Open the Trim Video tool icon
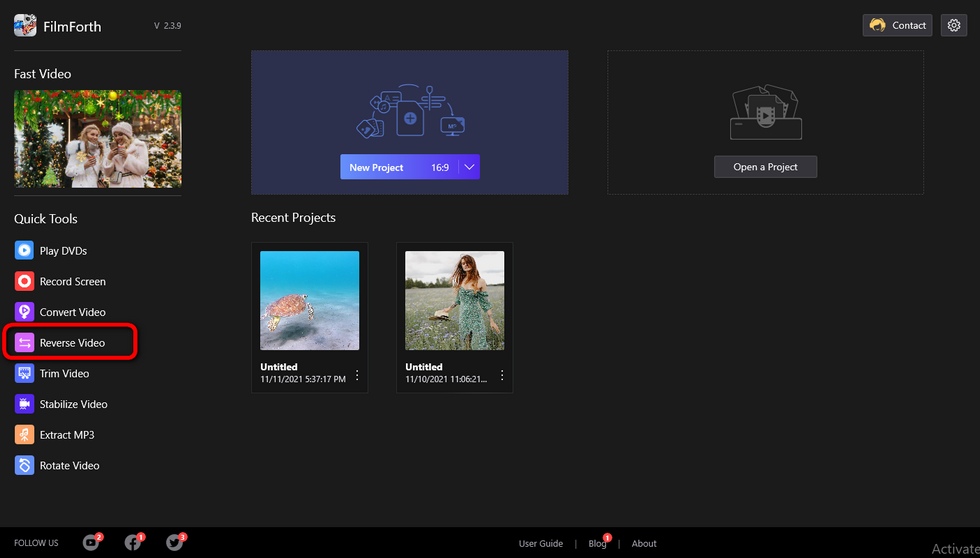980x558 pixels. tap(24, 373)
